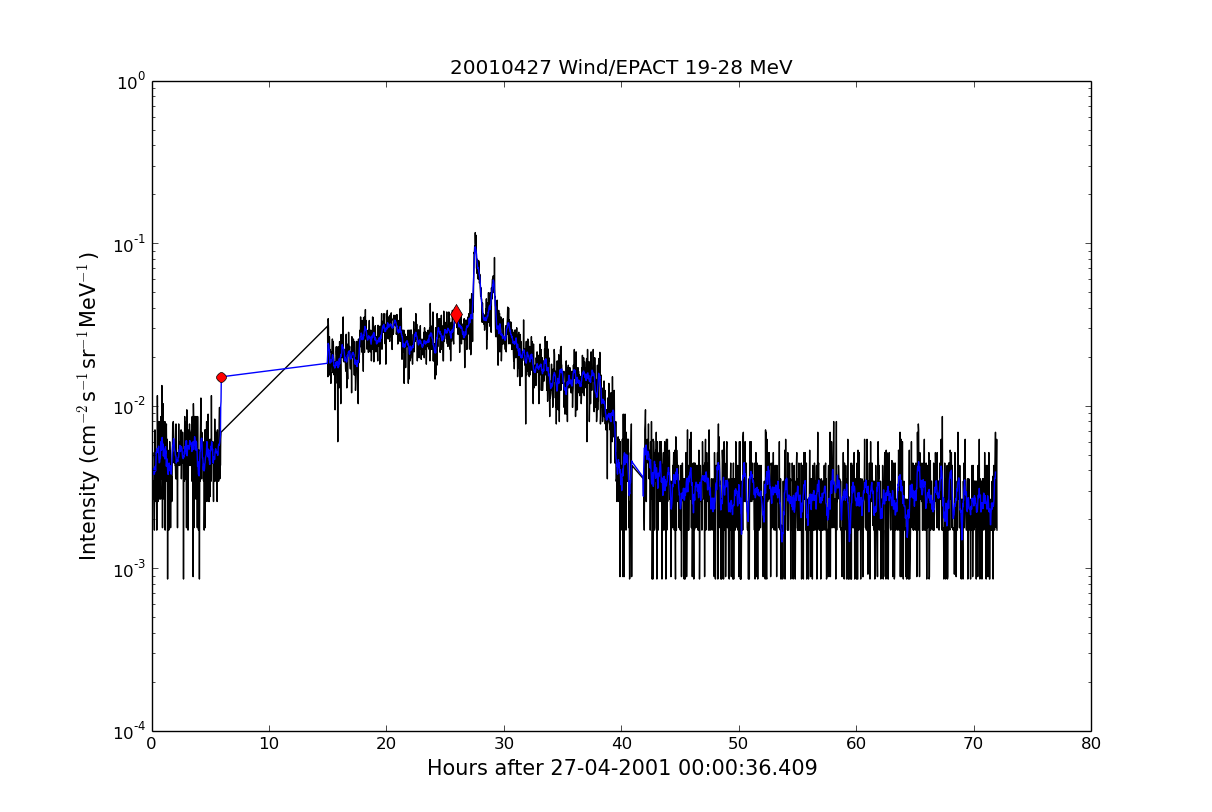The width and height of the screenshot is (1212, 812).
Task: Click the x-axis tick label 50
Action: 738,744
